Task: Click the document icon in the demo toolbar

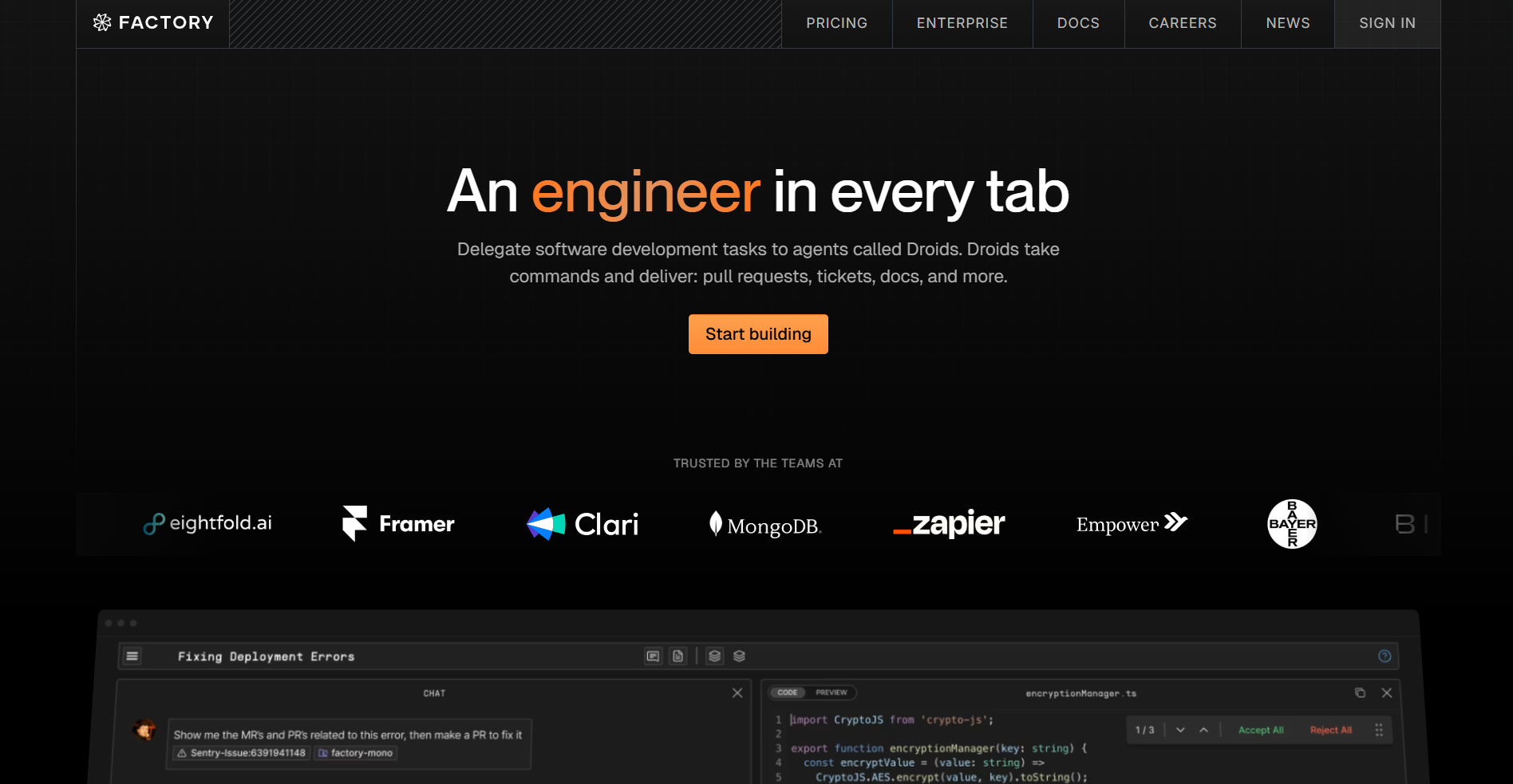Action: point(677,656)
